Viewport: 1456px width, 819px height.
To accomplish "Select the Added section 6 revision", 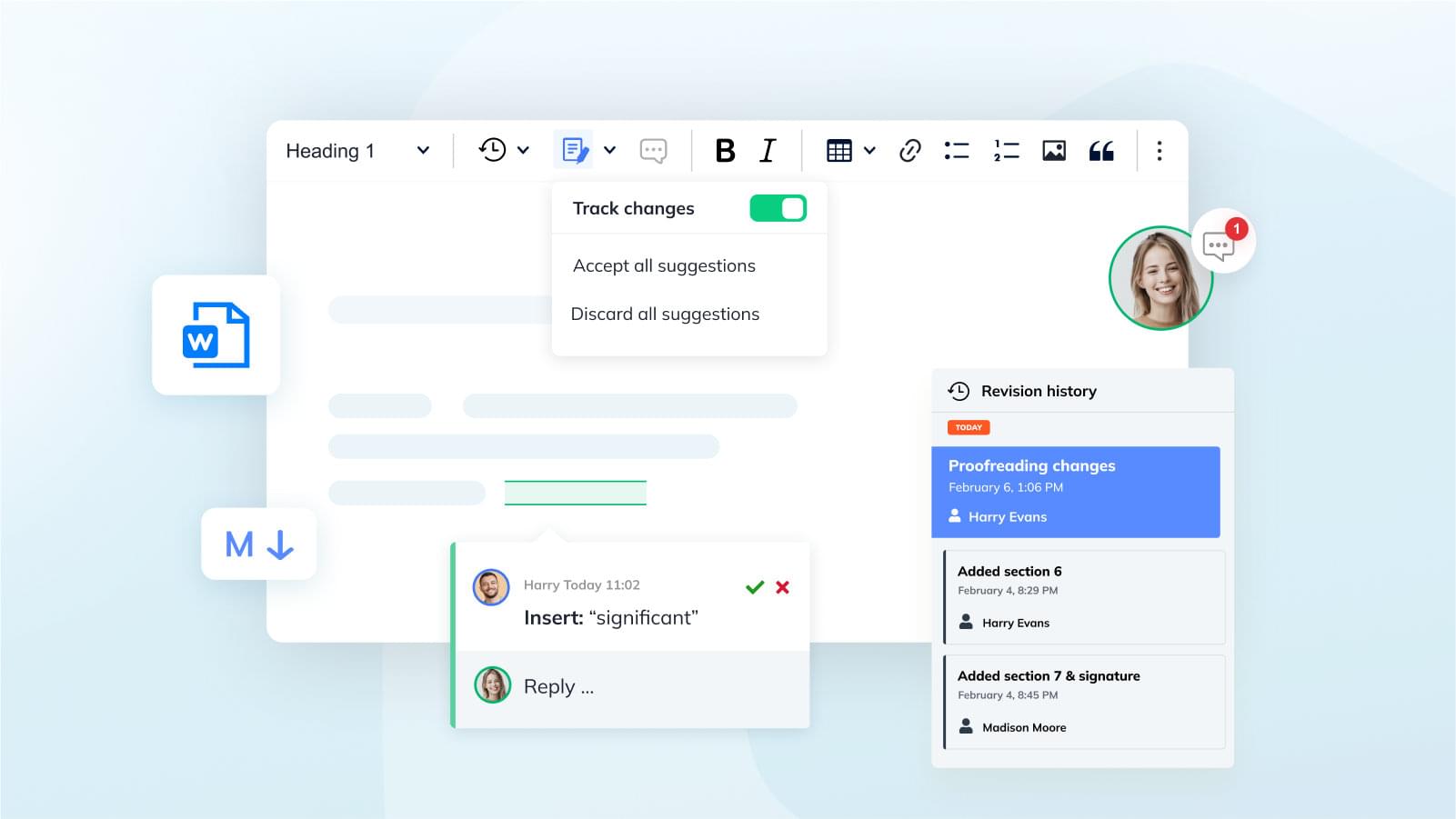I will click(1084, 597).
